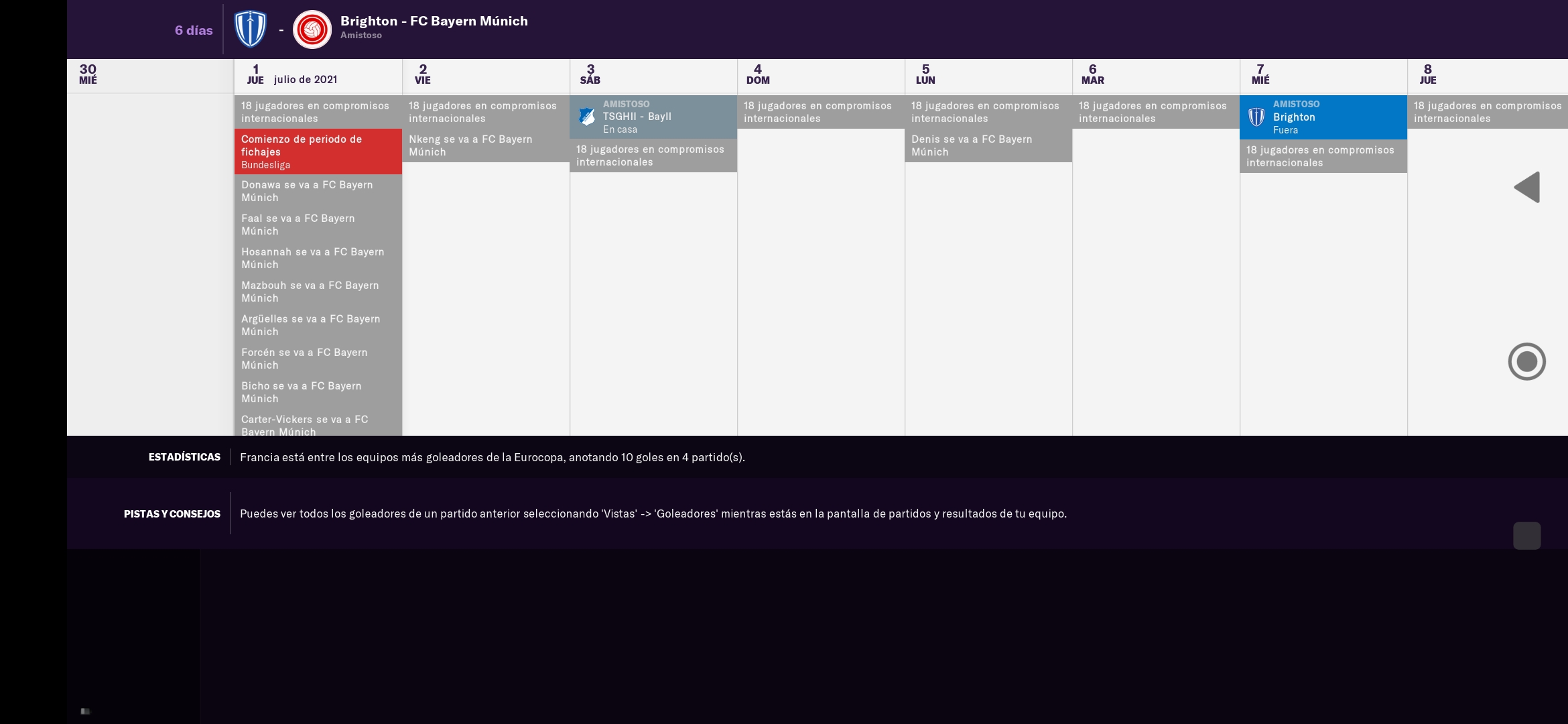
Task: Click the Hoffenheim II crest on July 3
Action: click(587, 117)
